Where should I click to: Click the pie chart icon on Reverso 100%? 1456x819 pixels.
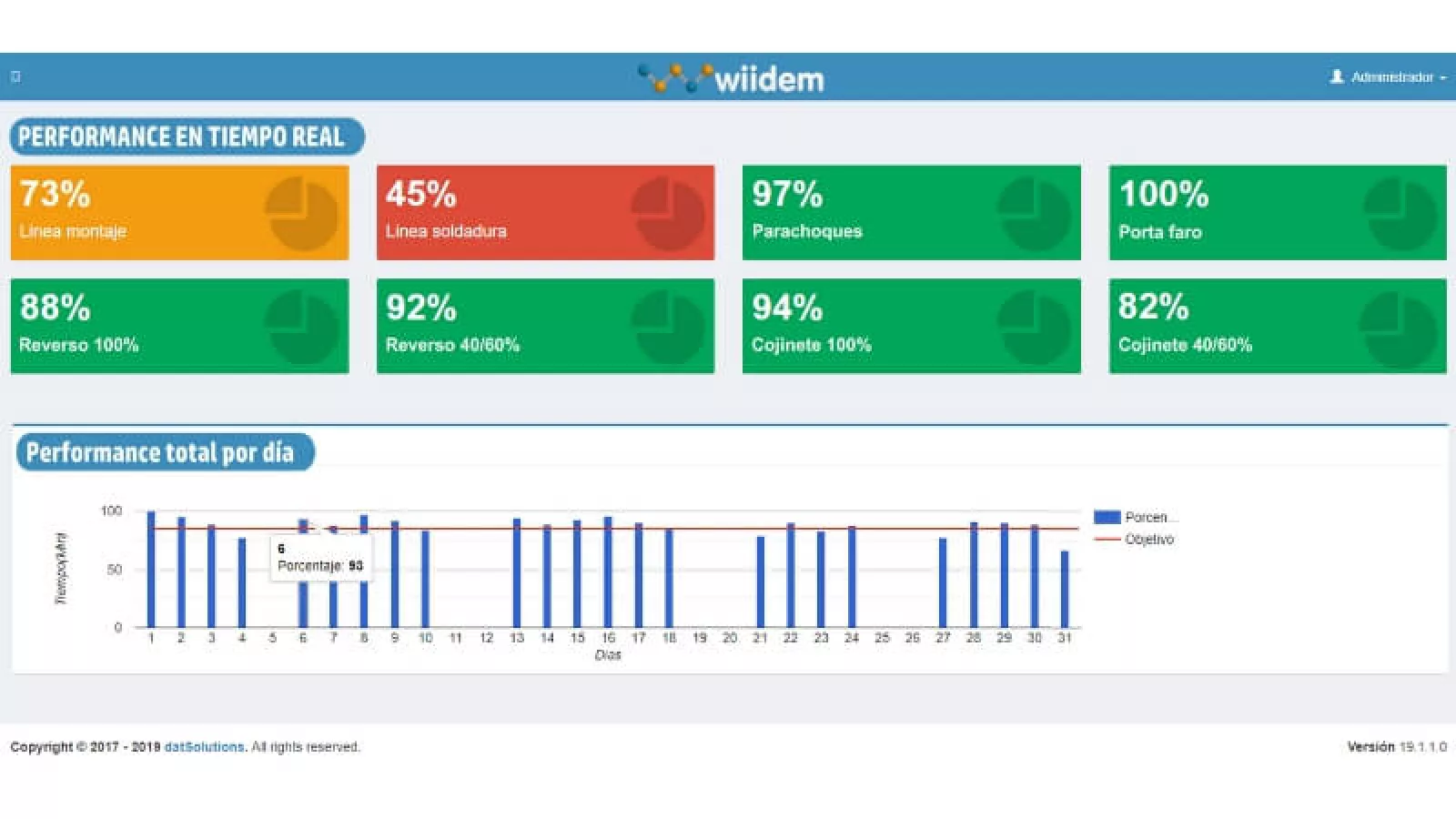click(x=301, y=328)
